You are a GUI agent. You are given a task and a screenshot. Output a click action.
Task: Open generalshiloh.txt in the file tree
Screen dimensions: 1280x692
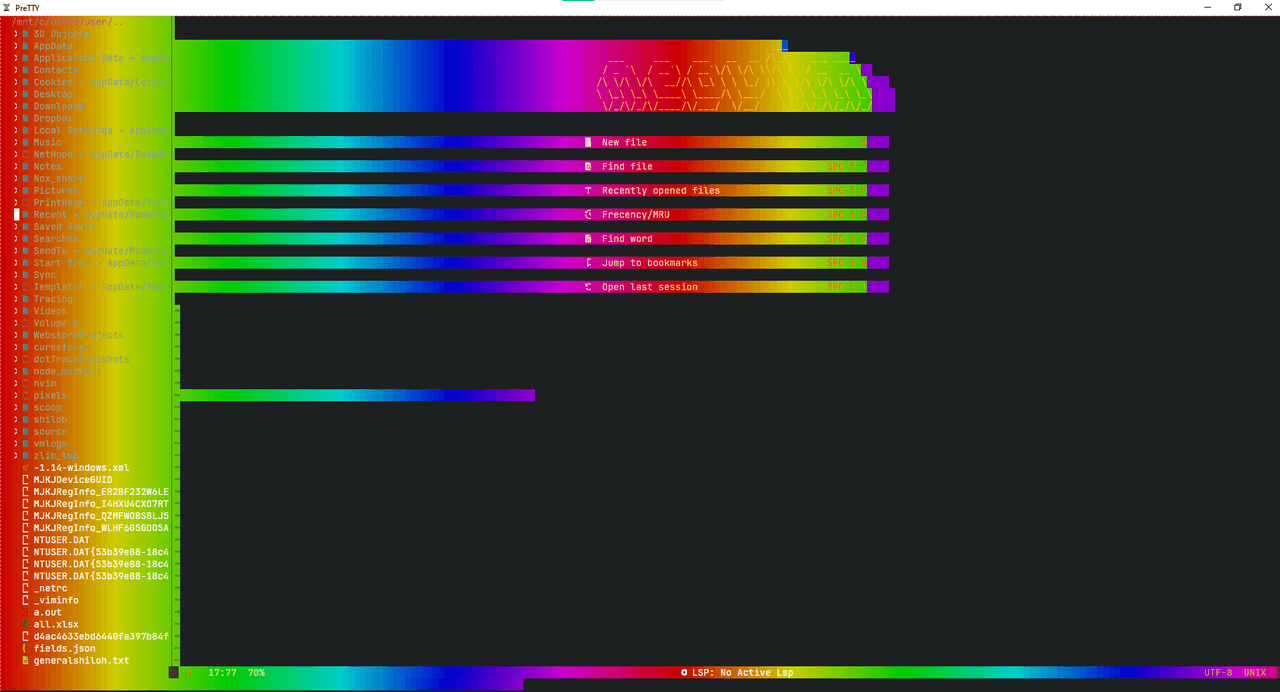click(x=81, y=660)
